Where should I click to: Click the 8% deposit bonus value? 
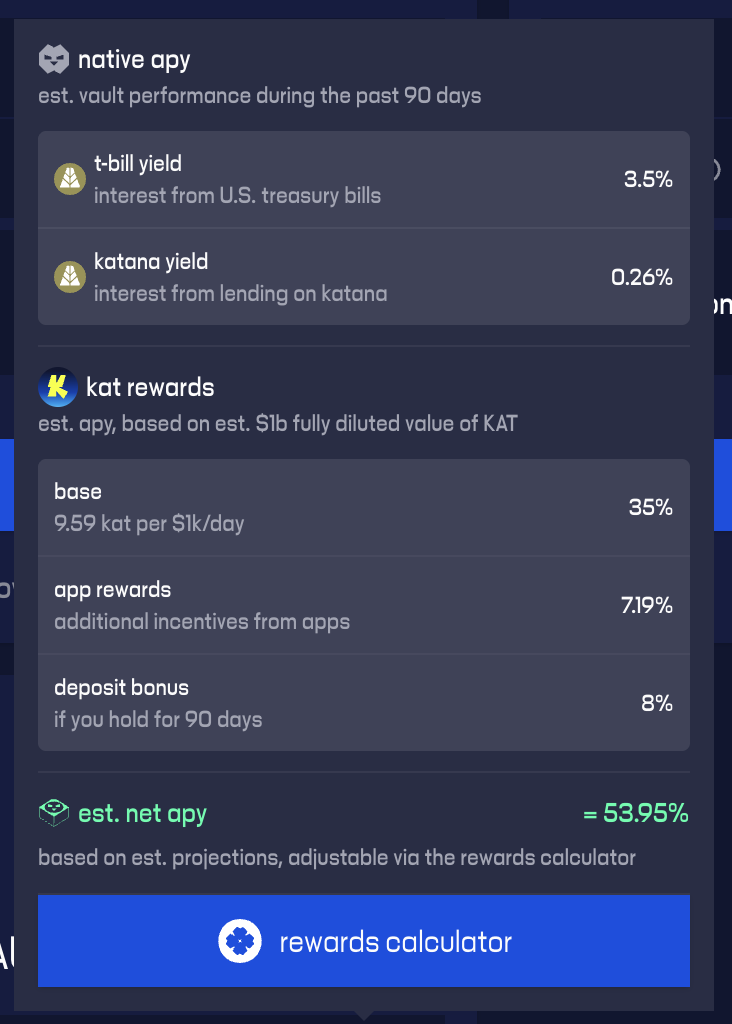pyautogui.click(x=656, y=703)
